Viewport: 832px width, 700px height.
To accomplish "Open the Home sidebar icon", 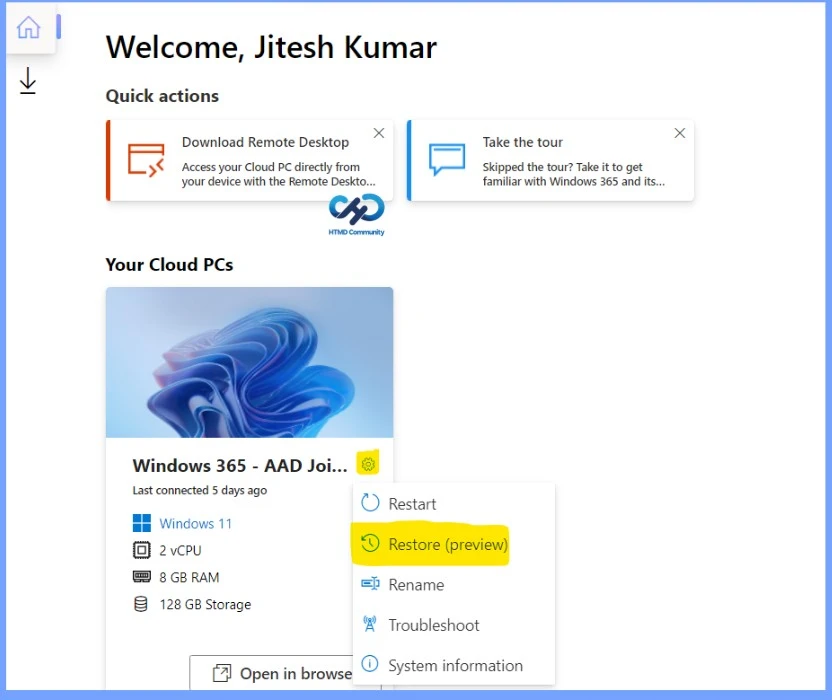I will [x=28, y=27].
